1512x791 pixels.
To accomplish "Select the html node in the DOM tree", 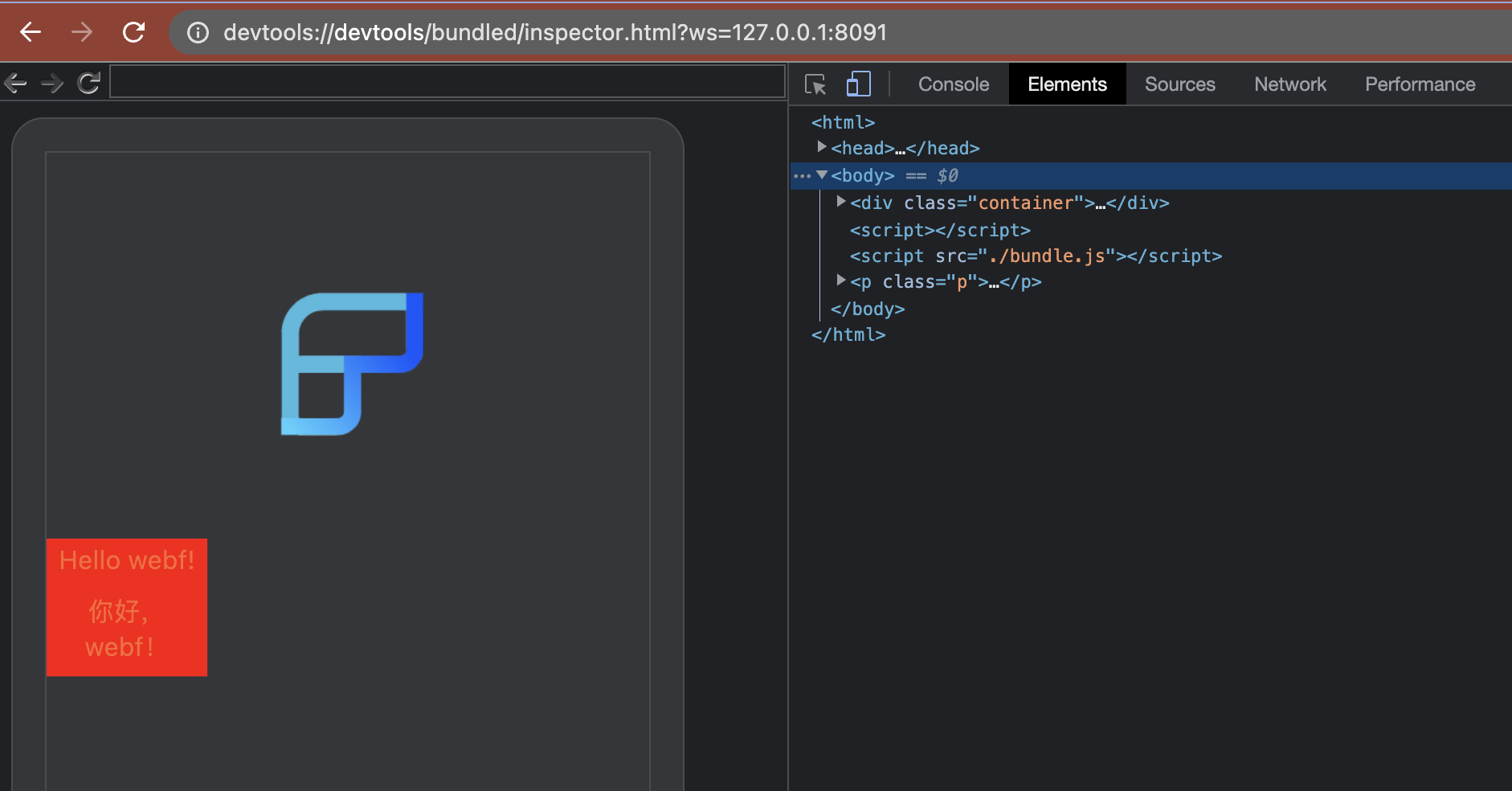I will tap(843, 122).
